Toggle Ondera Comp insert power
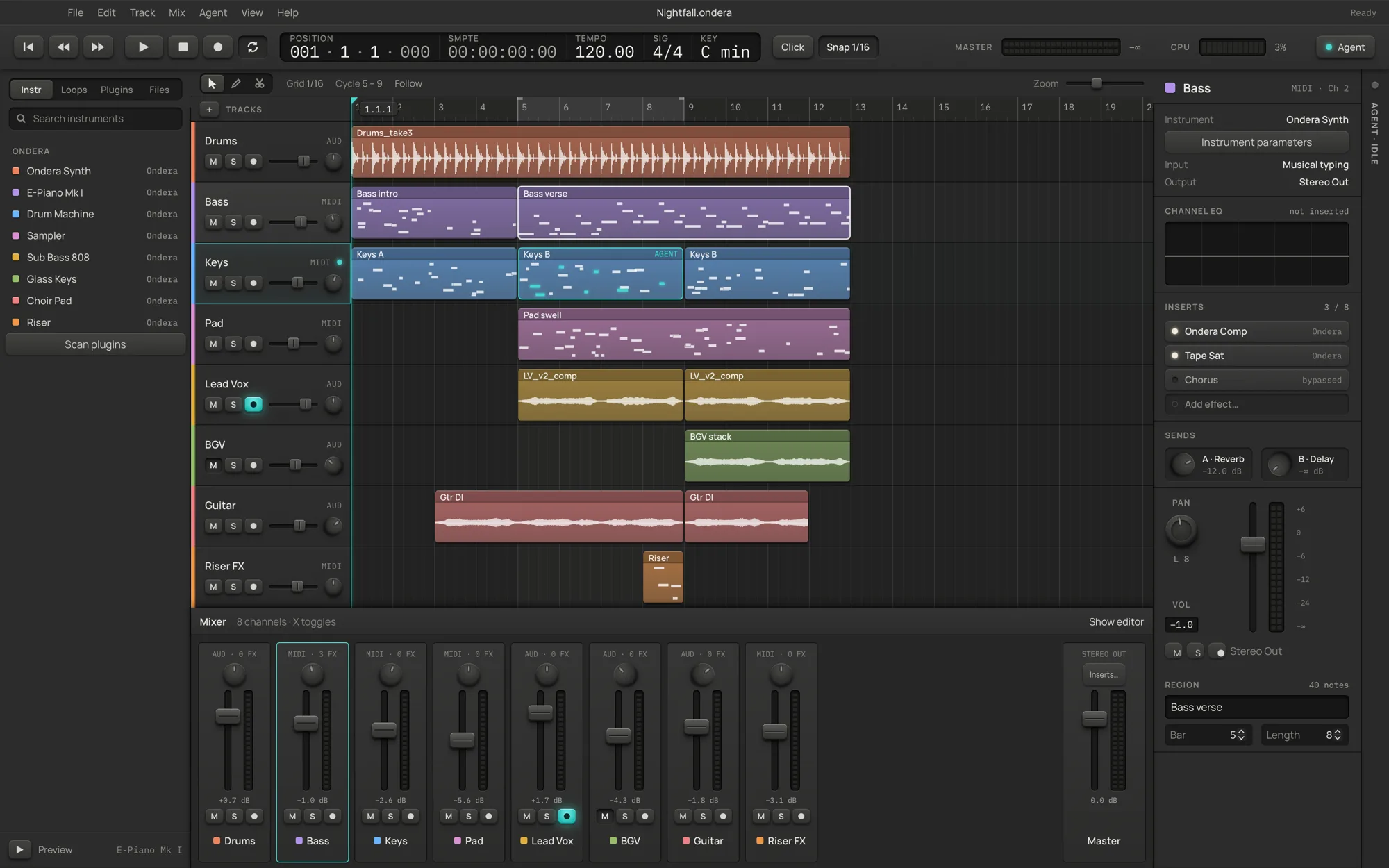The height and width of the screenshot is (868, 1389). [x=1175, y=331]
